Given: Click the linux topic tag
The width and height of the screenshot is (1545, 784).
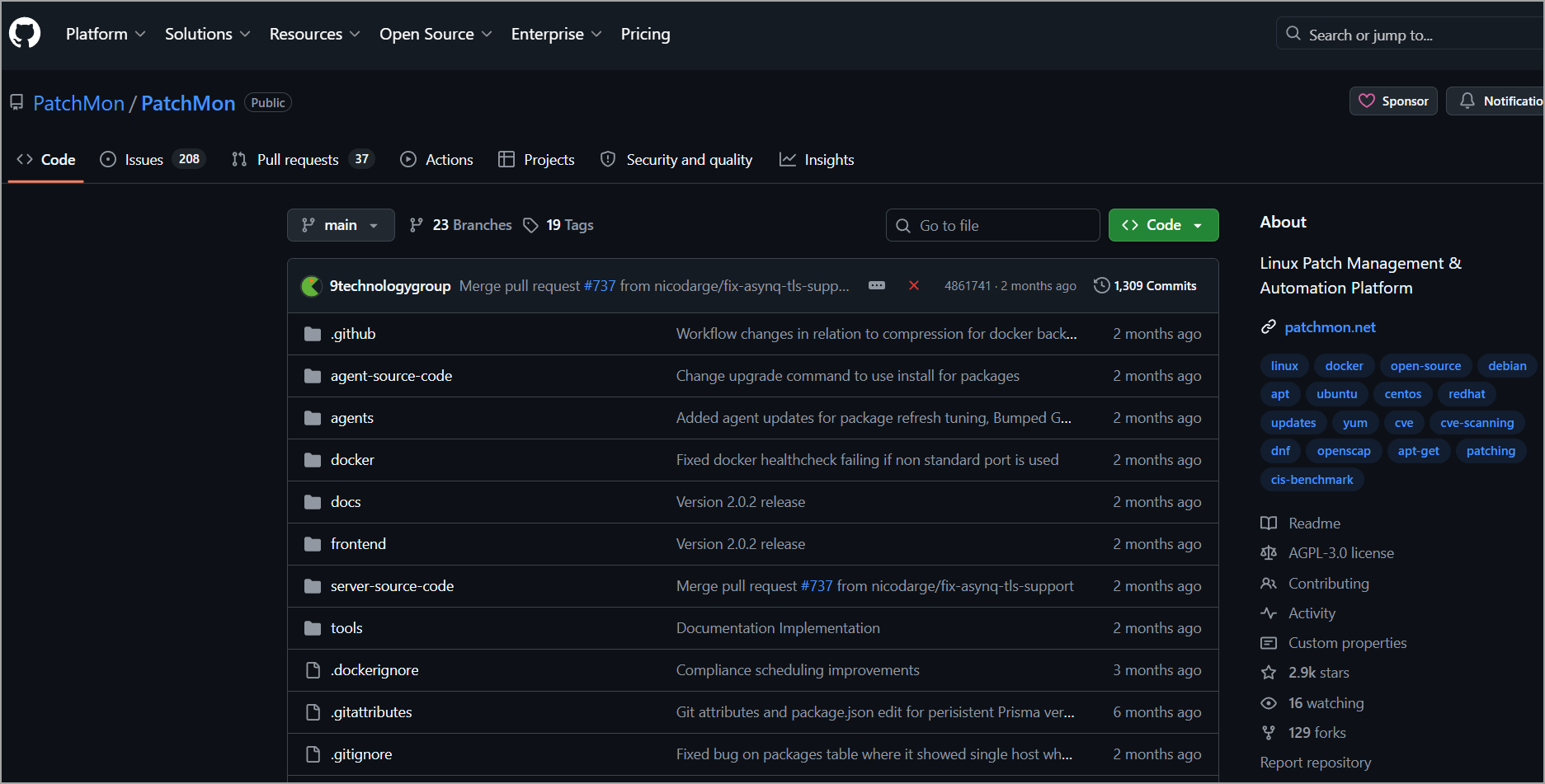Looking at the screenshot, I should click(x=1284, y=366).
